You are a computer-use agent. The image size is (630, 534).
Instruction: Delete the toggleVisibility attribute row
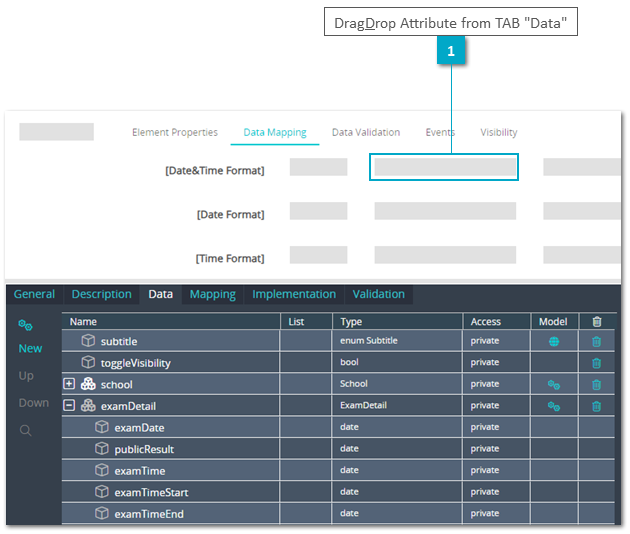point(596,363)
